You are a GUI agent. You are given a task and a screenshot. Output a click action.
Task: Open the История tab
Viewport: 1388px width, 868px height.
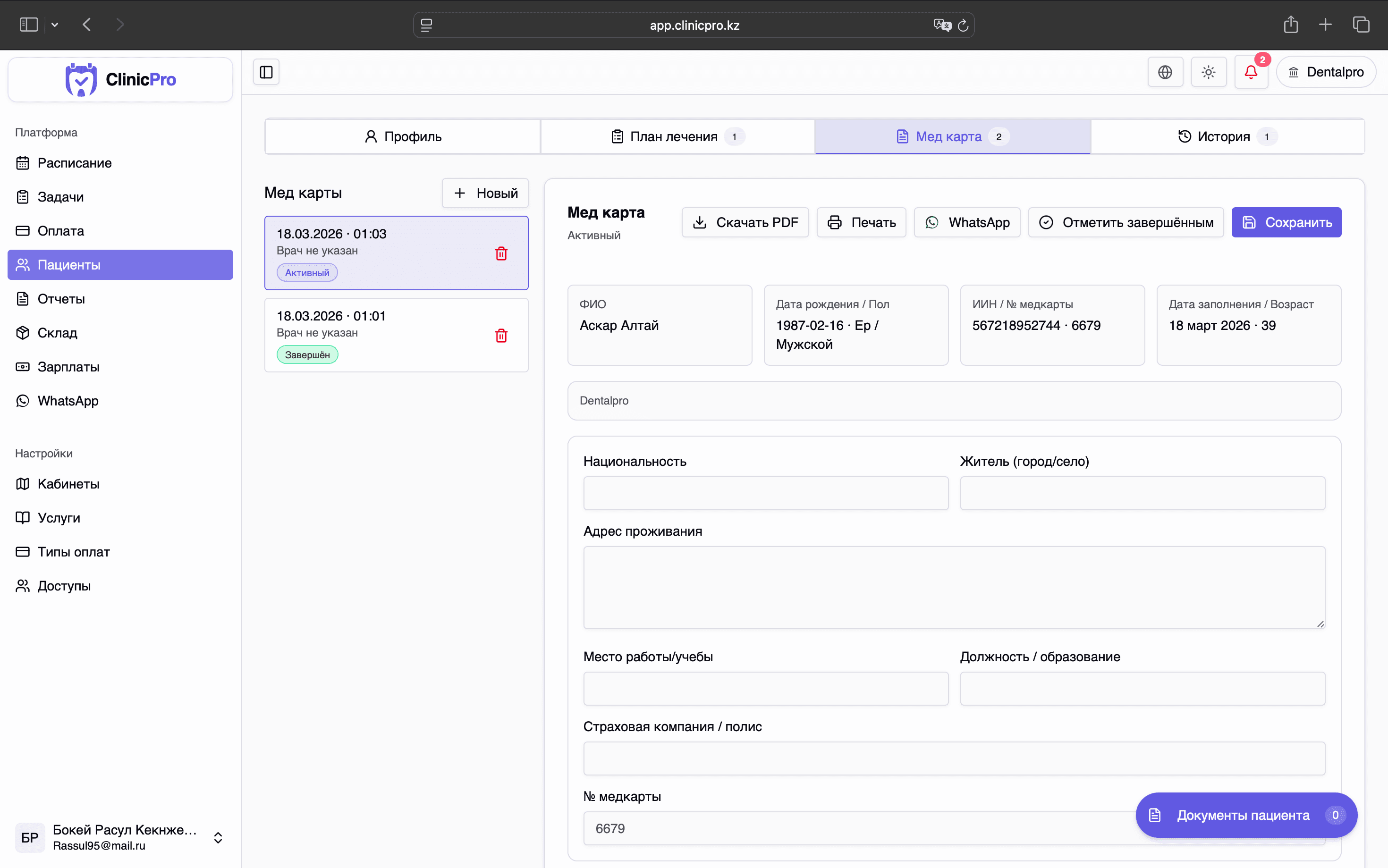1227,136
